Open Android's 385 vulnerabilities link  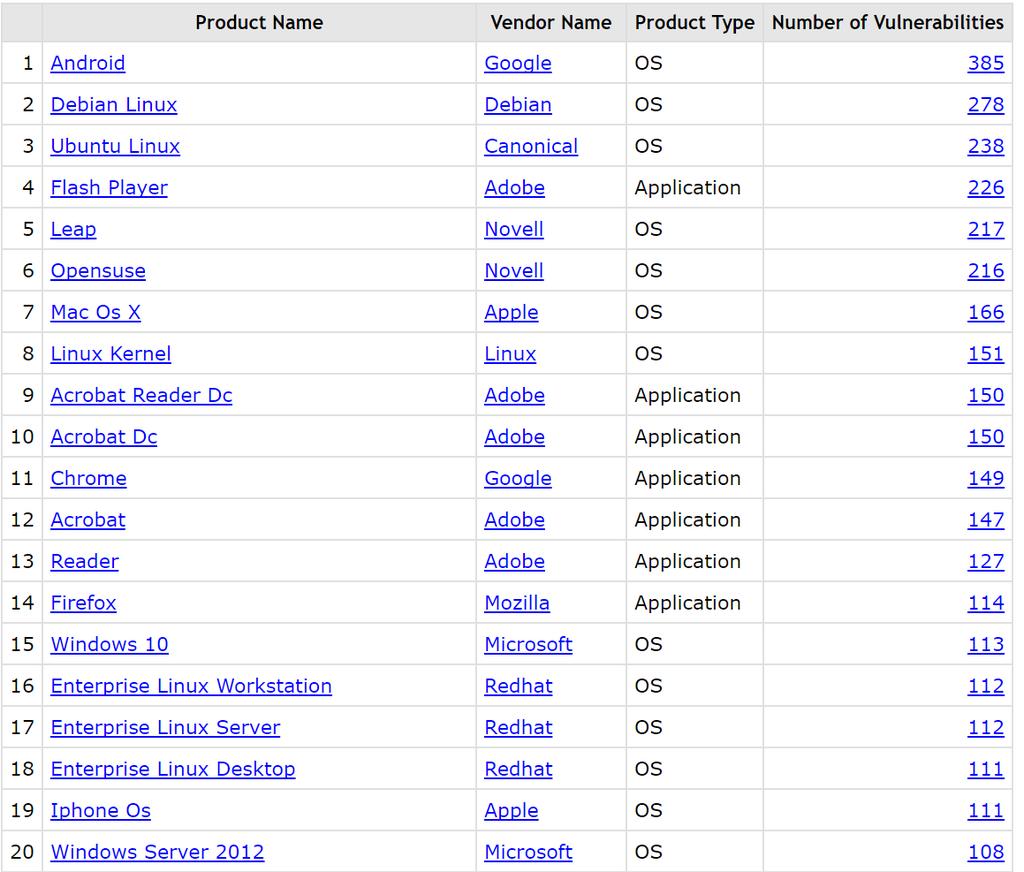[985, 63]
